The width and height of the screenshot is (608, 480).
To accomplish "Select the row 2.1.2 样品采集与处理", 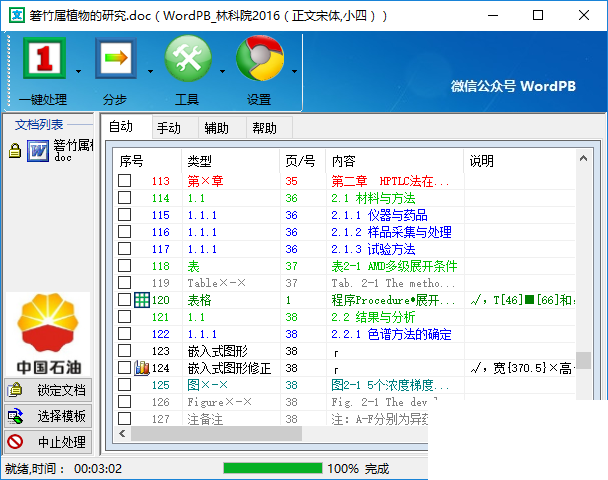I will pyautogui.click(x=345, y=232).
